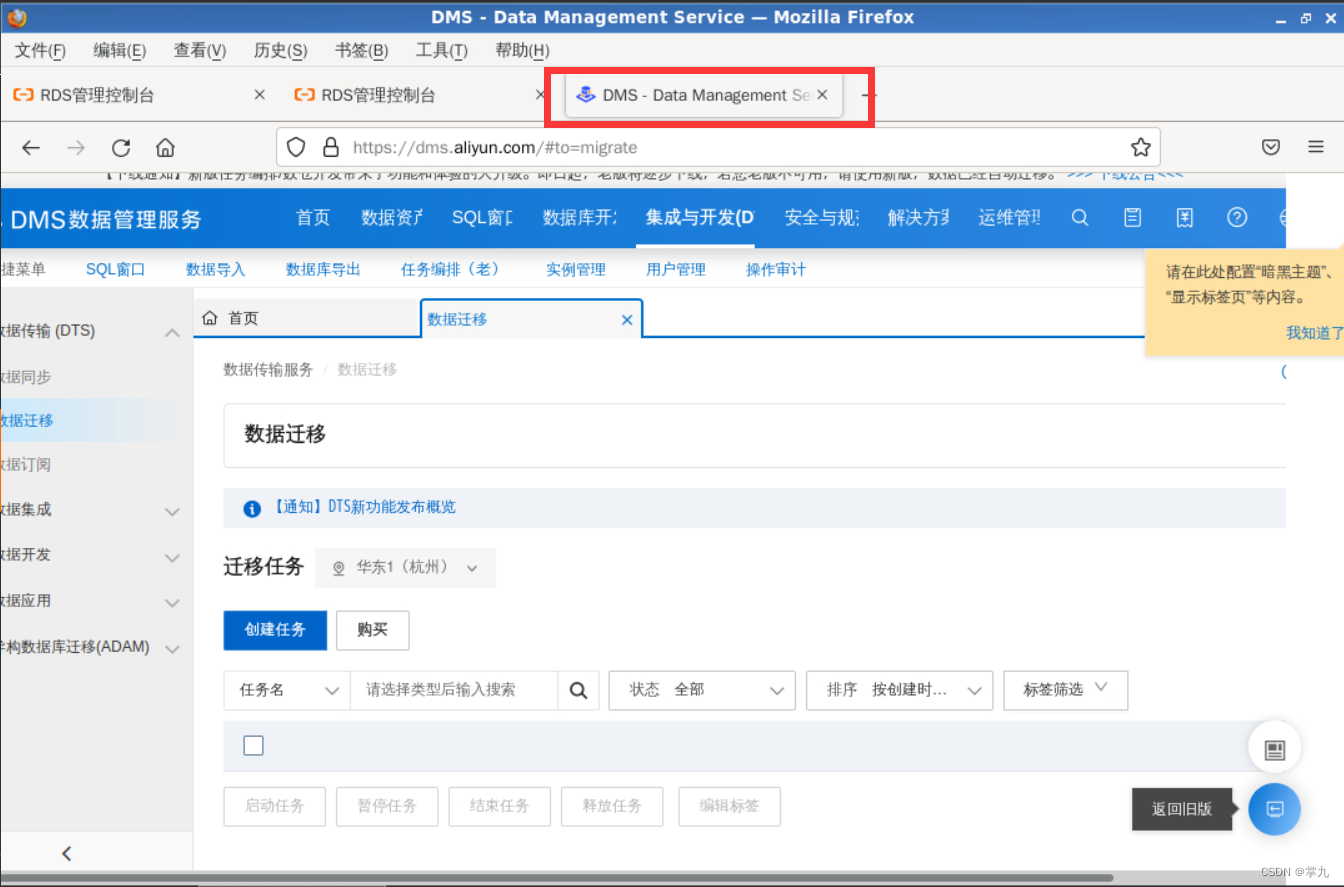Click the info icon beside DTS notice
The image size is (1344, 887).
click(253, 509)
